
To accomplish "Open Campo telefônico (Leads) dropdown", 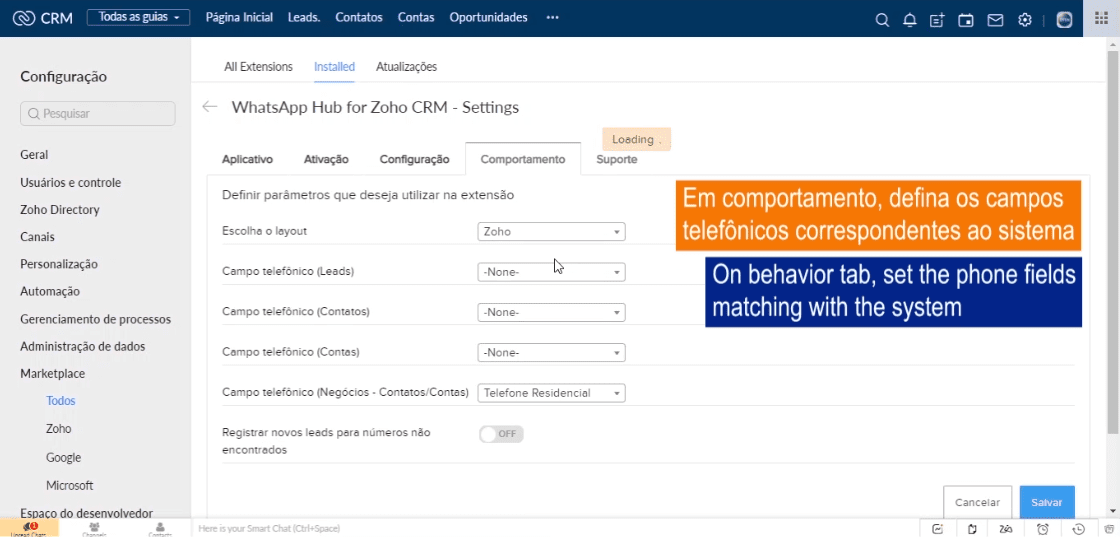I will [551, 272].
